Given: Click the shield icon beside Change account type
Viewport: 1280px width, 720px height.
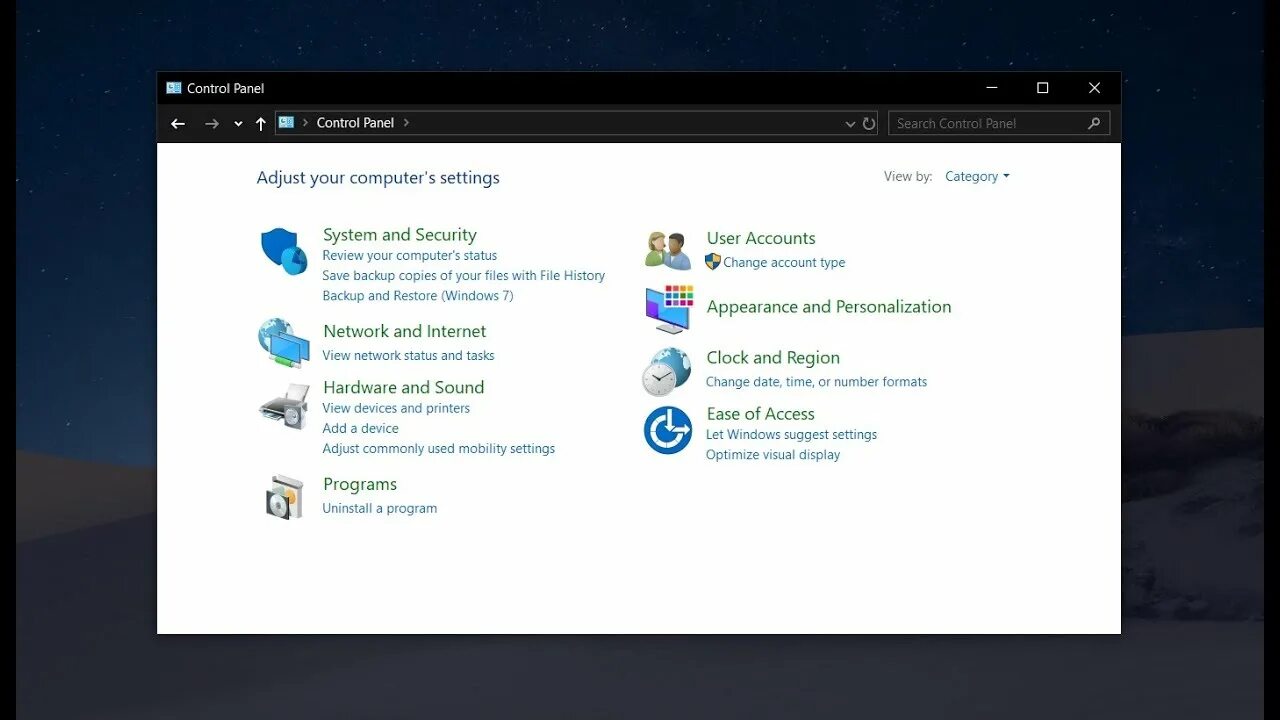Looking at the screenshot, I should pyautogui.click(x=712, y=261).
